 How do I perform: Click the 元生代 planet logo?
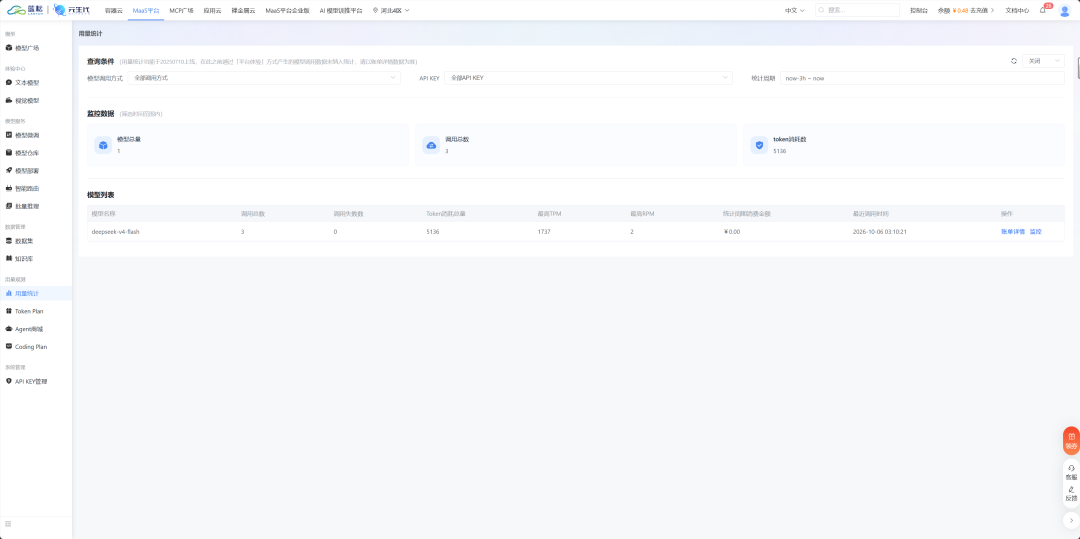tap(72, 10)
